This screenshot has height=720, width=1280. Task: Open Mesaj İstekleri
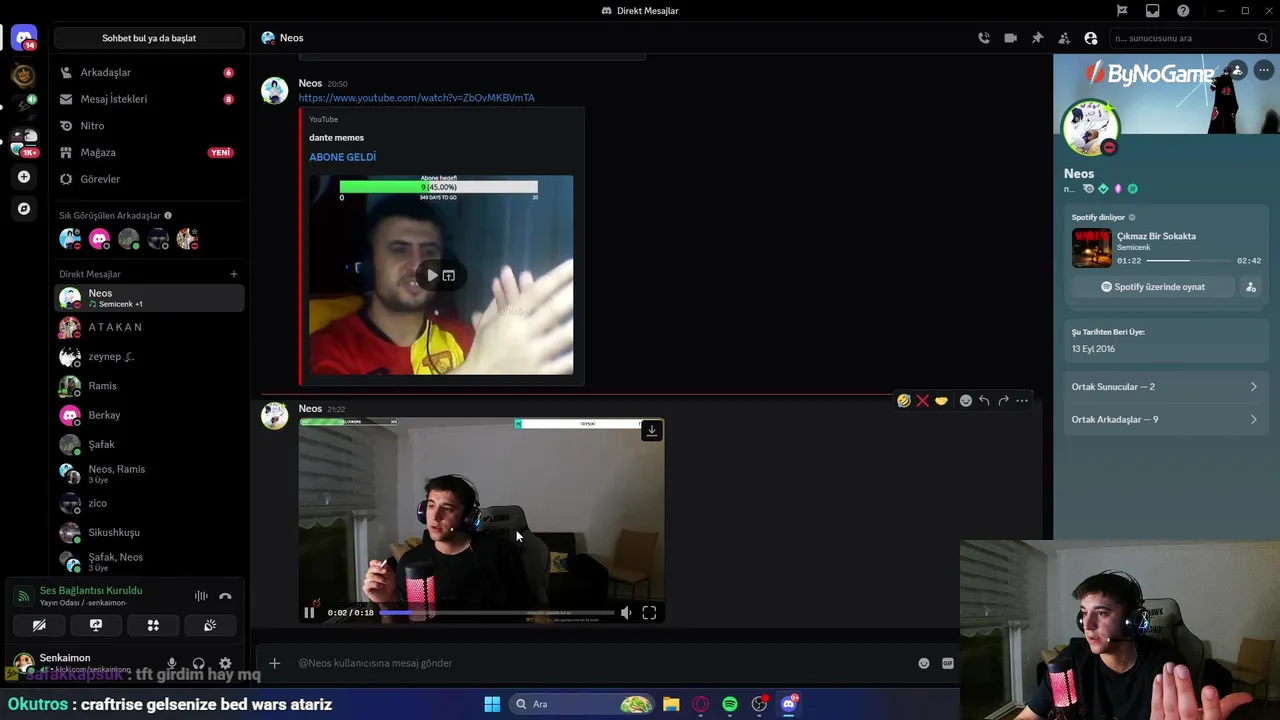tap(149, 99)
